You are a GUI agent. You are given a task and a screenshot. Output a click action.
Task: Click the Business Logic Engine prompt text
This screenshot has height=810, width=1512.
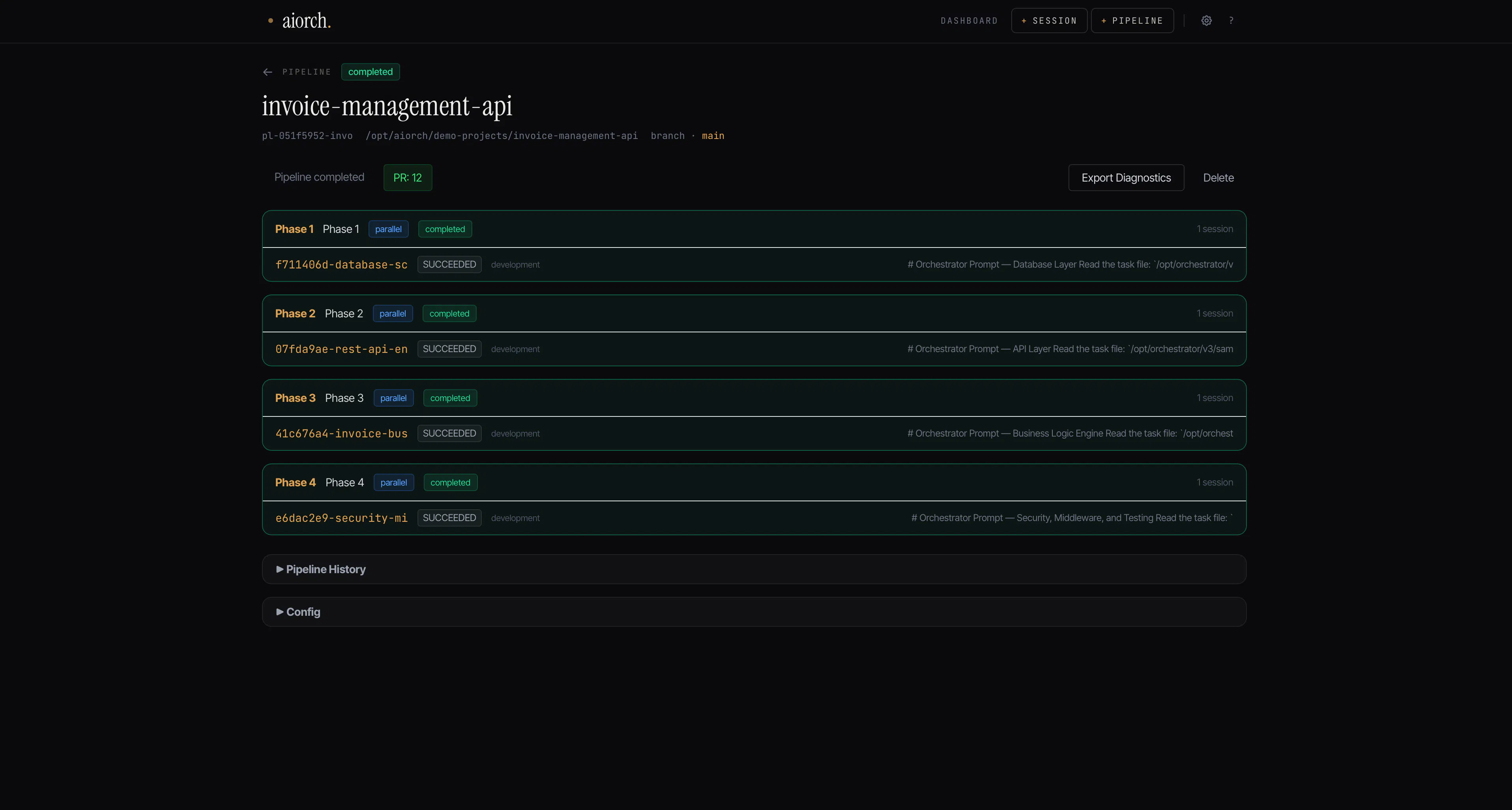[1070, 433]
